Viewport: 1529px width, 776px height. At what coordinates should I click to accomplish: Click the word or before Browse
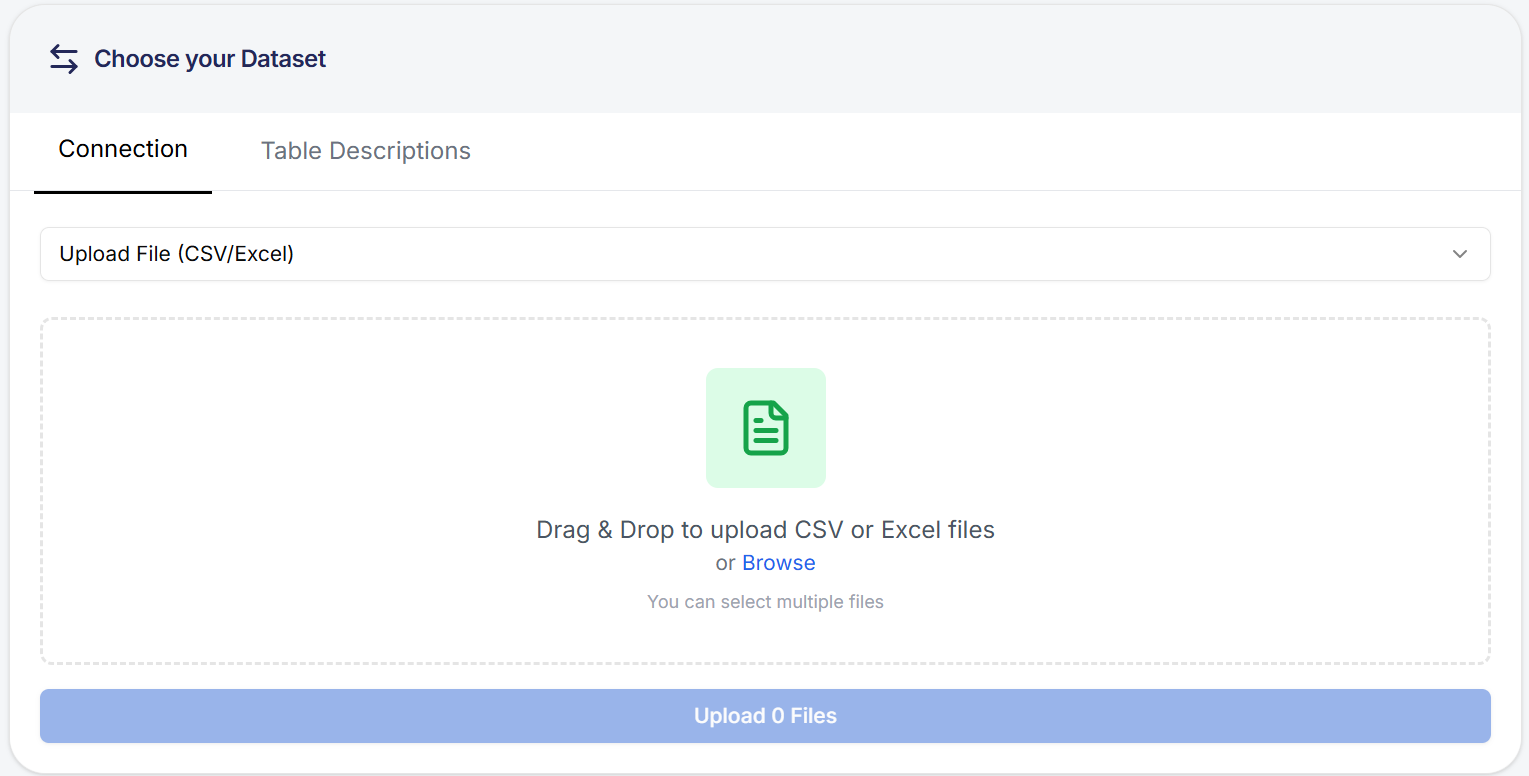click(726, 563)
